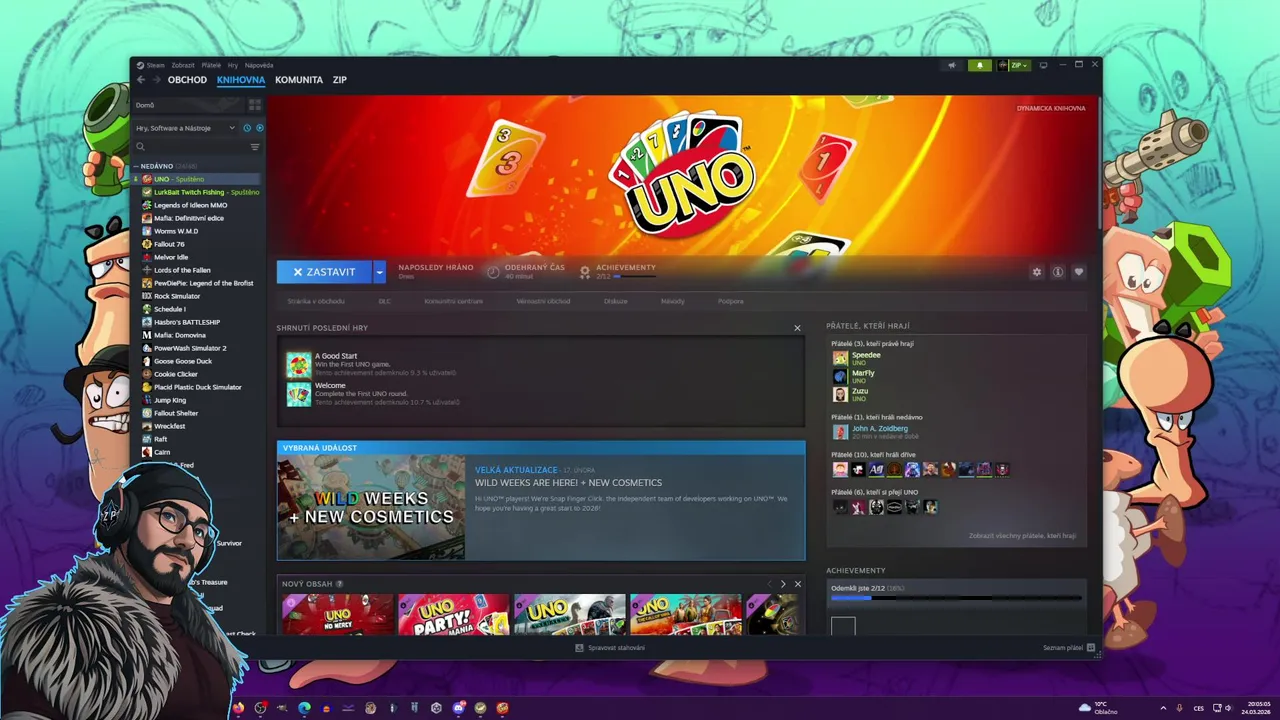Open the Přátelé menu
Image resolution: width=1280 pixels, height=720 pixels.
pyautogui.click(x=211, y=65)
